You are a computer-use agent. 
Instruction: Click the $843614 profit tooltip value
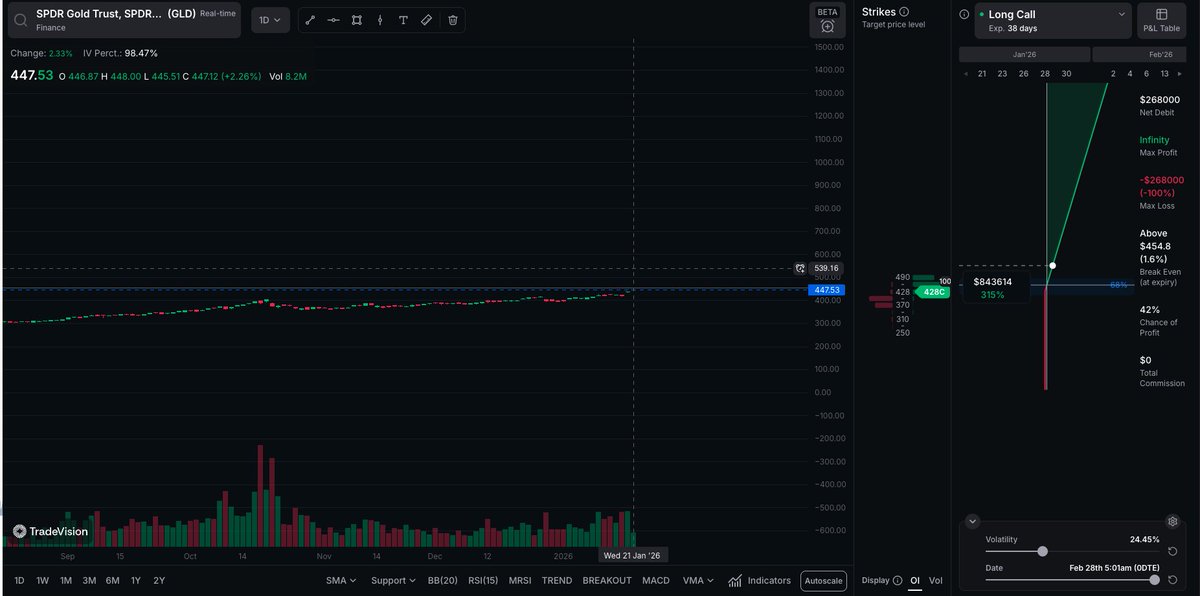(x=993, y=282)
